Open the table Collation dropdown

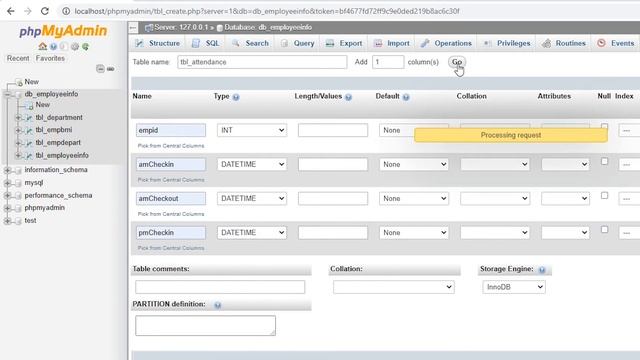coord(394,287)
